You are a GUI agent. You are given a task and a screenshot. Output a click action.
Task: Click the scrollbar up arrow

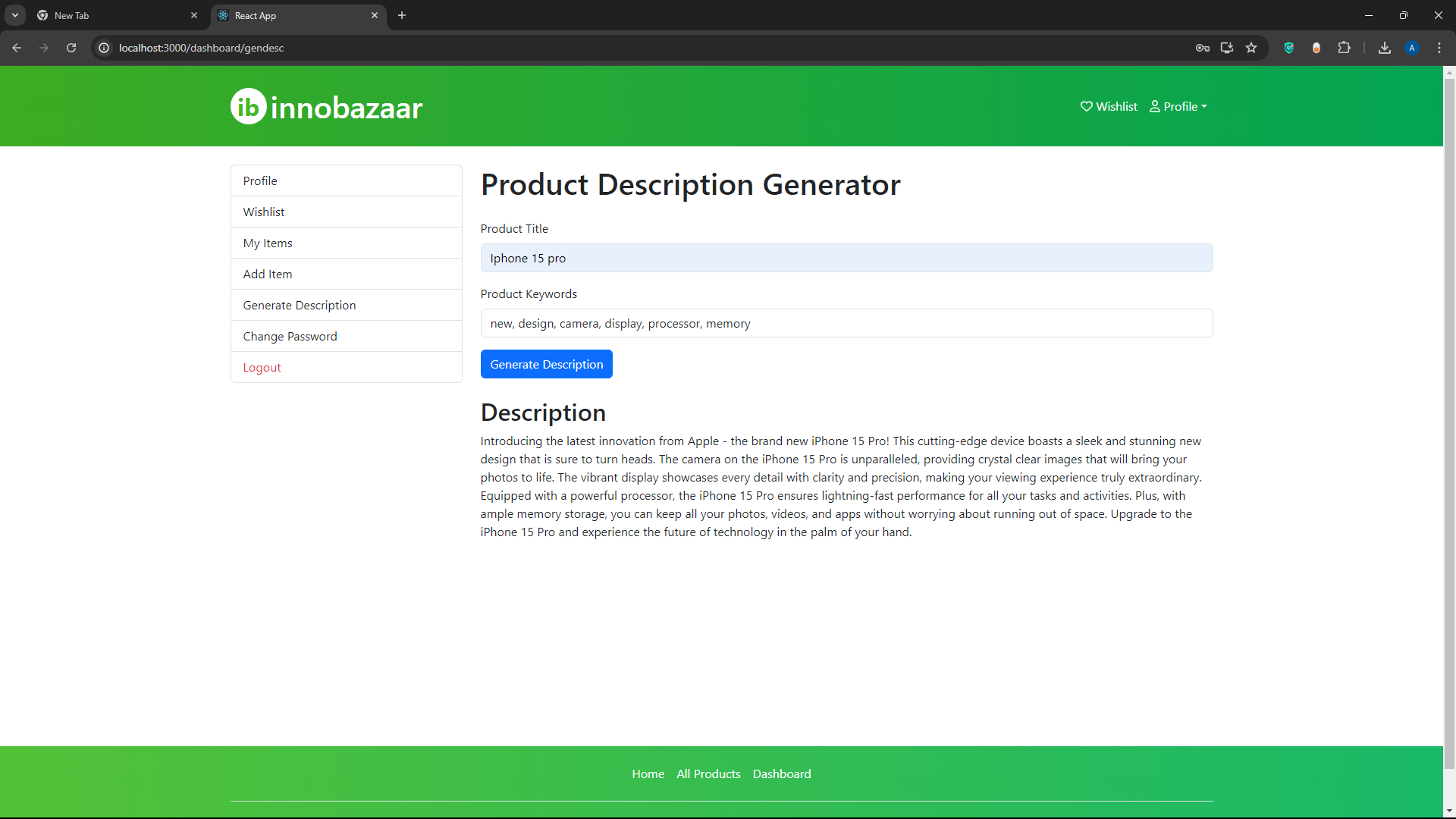tap(1449, 73)
